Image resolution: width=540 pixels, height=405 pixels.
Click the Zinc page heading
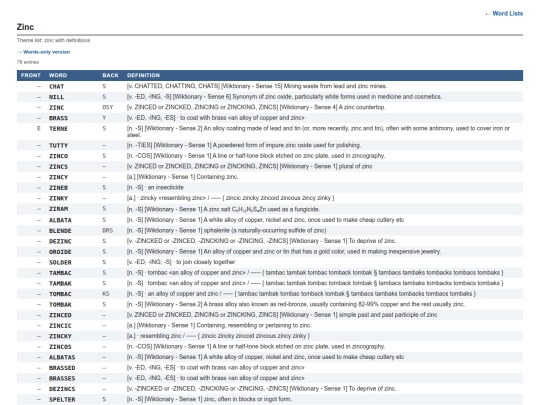tap(25, 27)
